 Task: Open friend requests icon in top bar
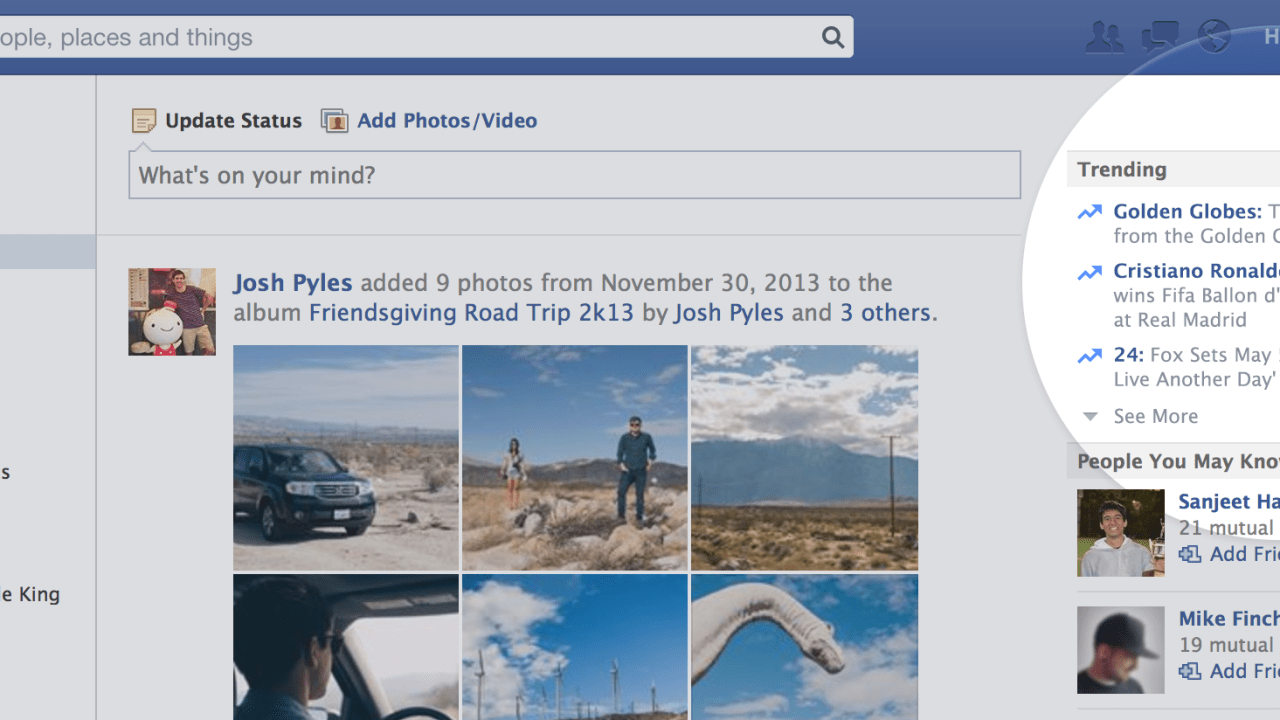point(1105,37)
